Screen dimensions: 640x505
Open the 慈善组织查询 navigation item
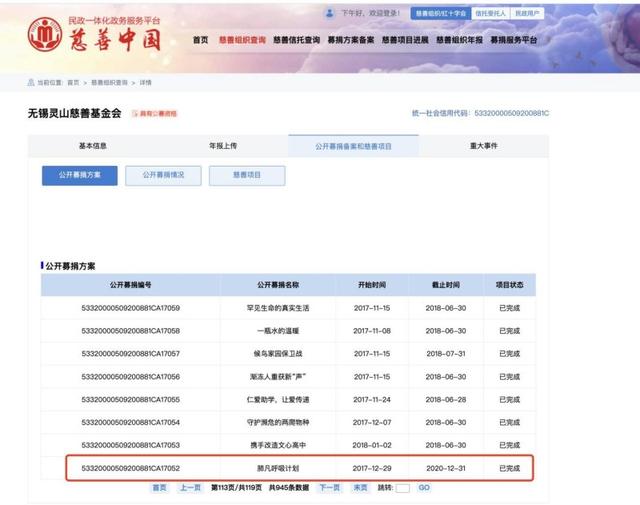coord(242,40)
